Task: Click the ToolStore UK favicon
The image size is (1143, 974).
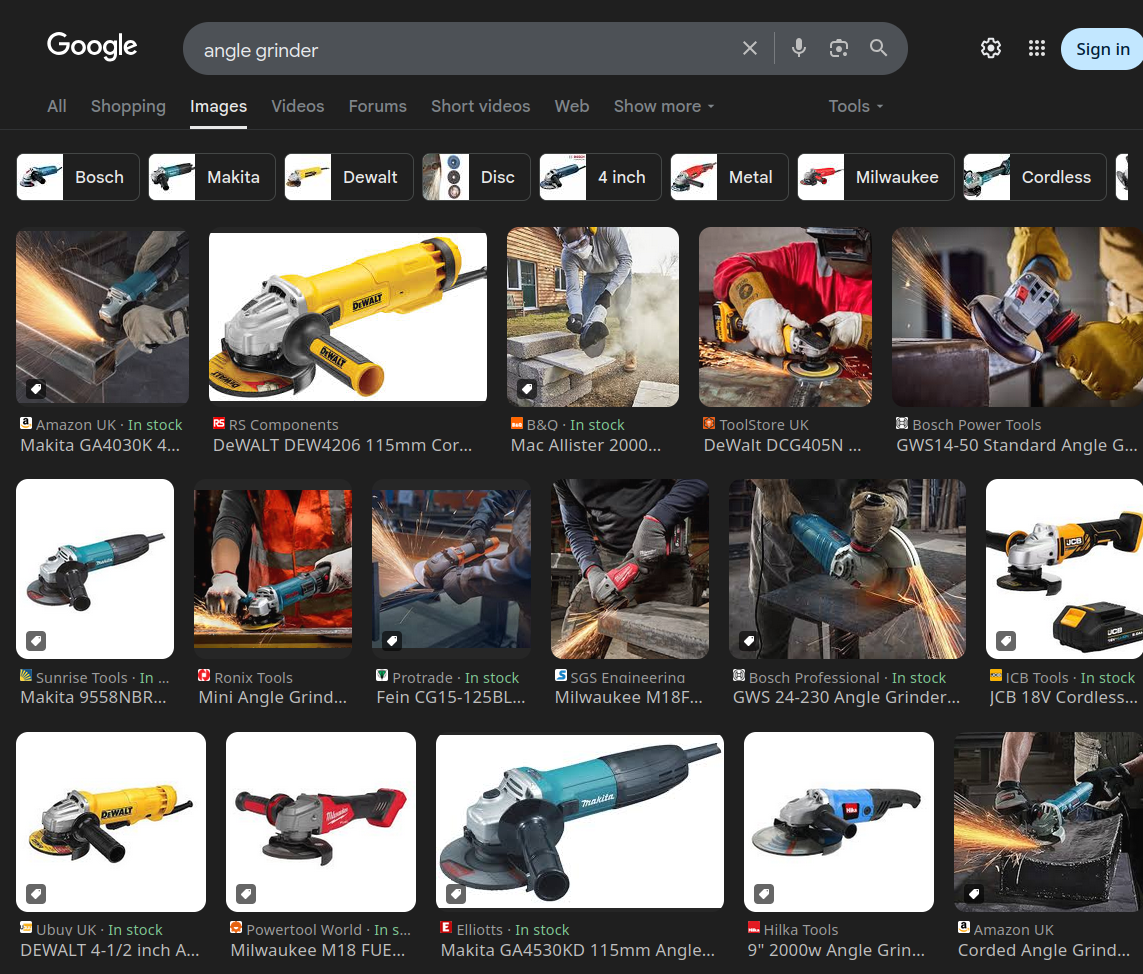Action: pyautogui.click(x=709, y=423)
